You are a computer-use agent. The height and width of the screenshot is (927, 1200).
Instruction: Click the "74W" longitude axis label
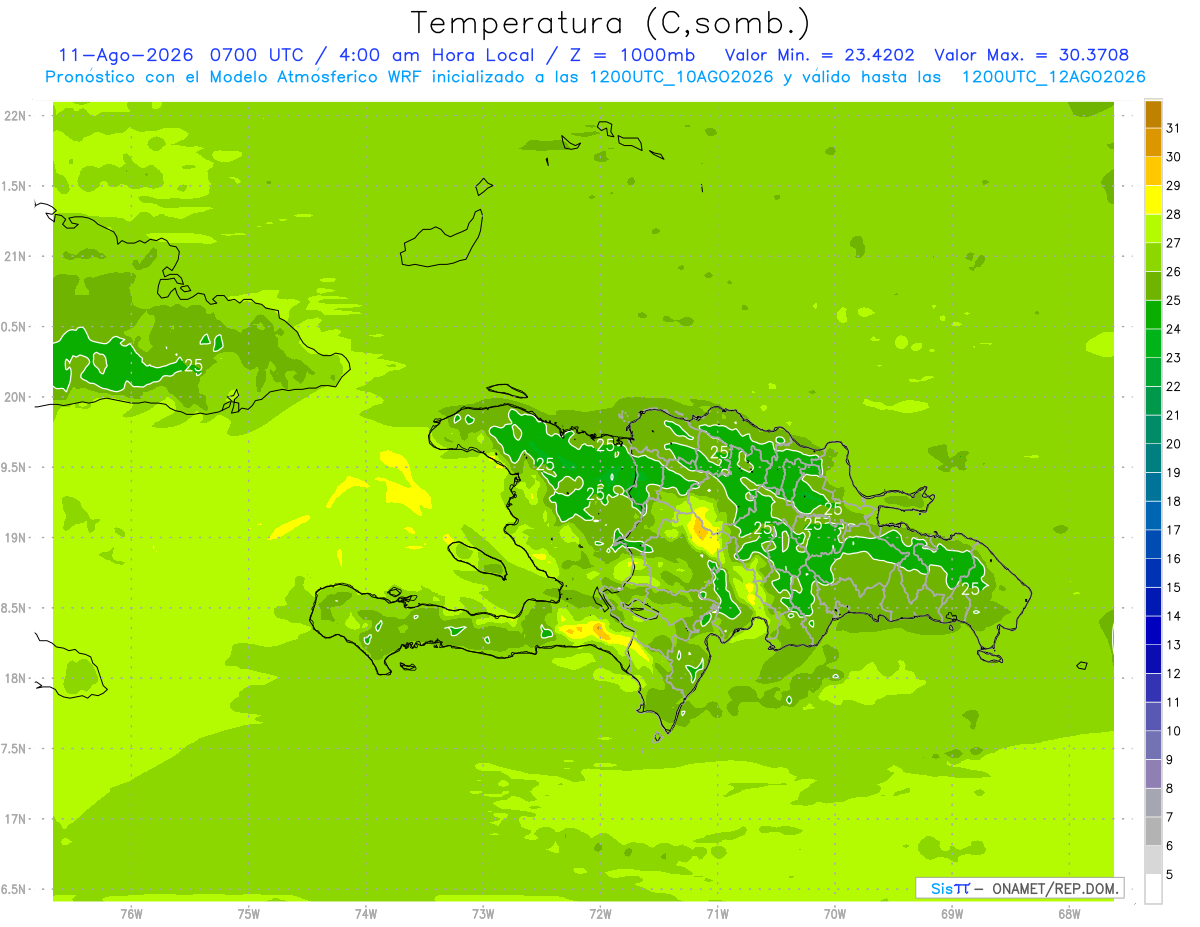tap(366, 914)
